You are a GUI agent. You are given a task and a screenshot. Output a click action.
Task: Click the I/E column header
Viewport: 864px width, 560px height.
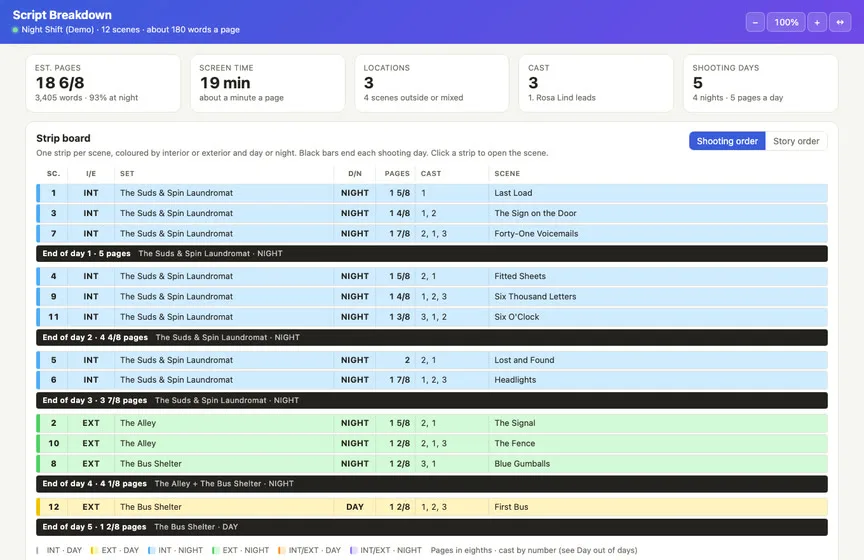tap(91, 174)
